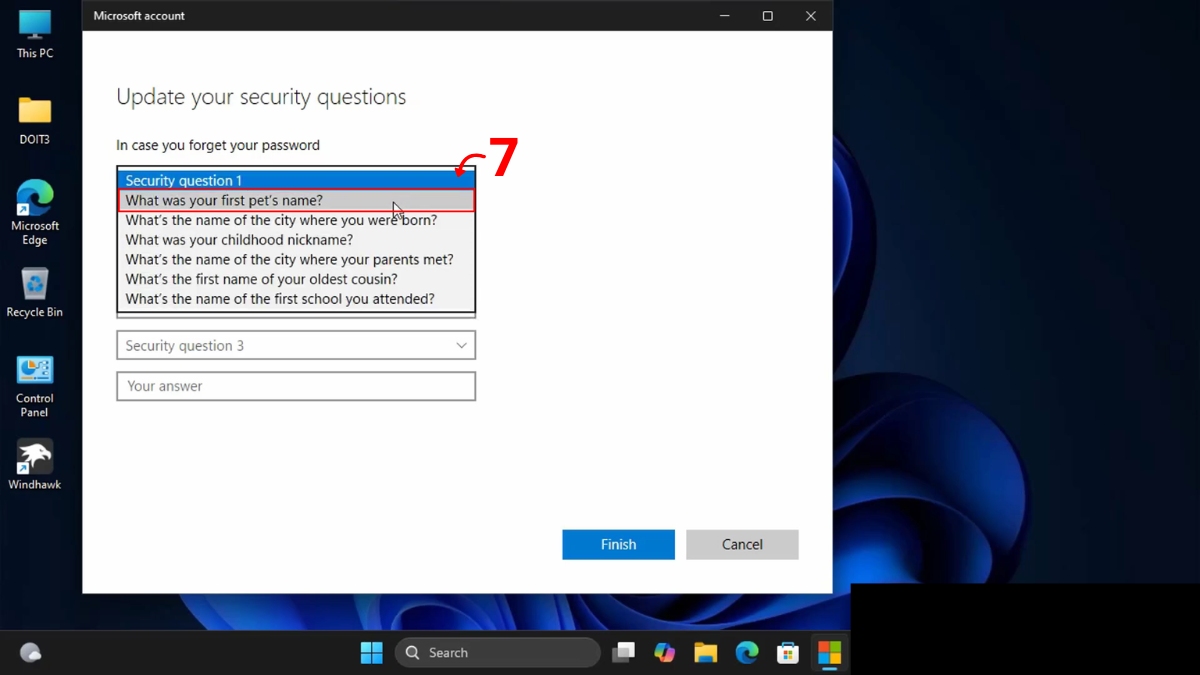Open Microsoft Store from the taskbar
The width and height of the screenshot is (1200, 675).
[788, 652]
